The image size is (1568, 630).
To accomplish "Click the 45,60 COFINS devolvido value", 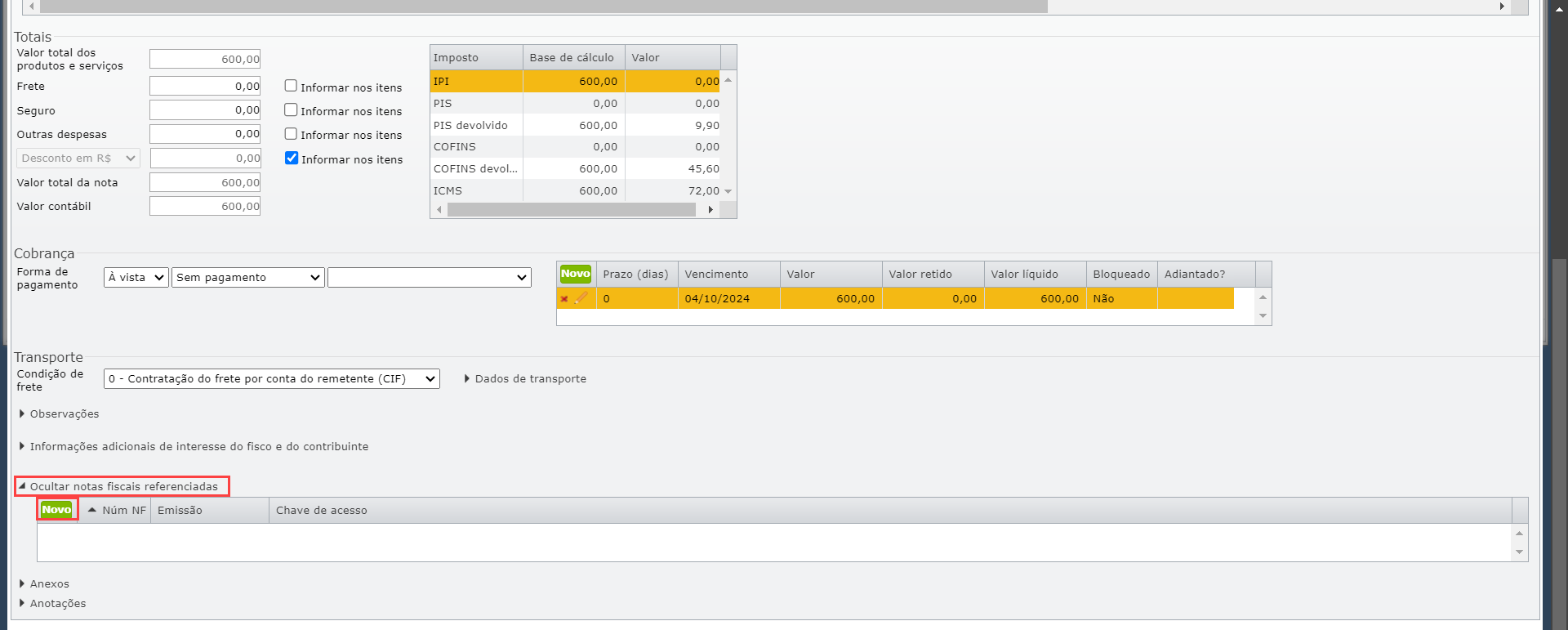I will (x=673, y=168).
